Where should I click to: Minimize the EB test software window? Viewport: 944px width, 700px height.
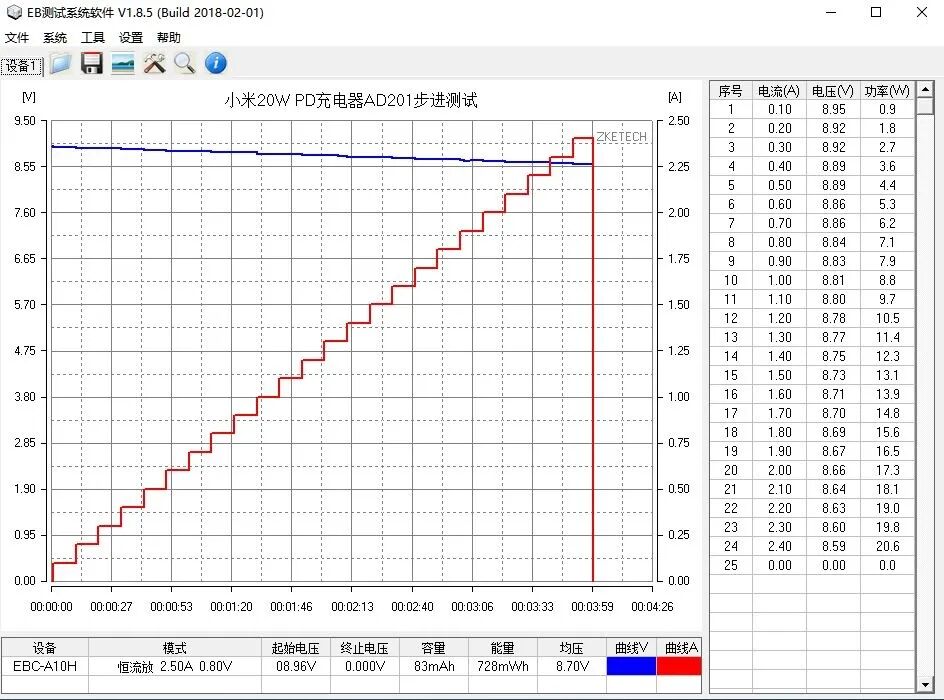click(x=831, y=12)
